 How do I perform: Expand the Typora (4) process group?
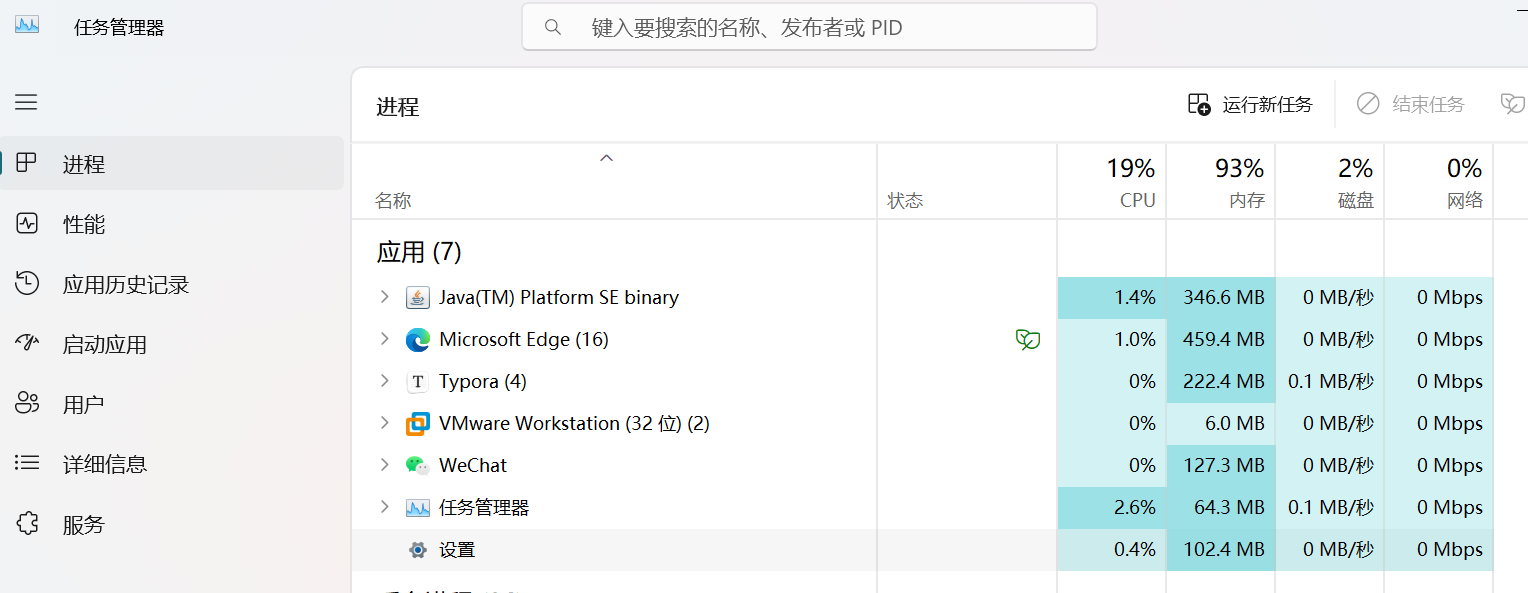(x=384, y=381)
